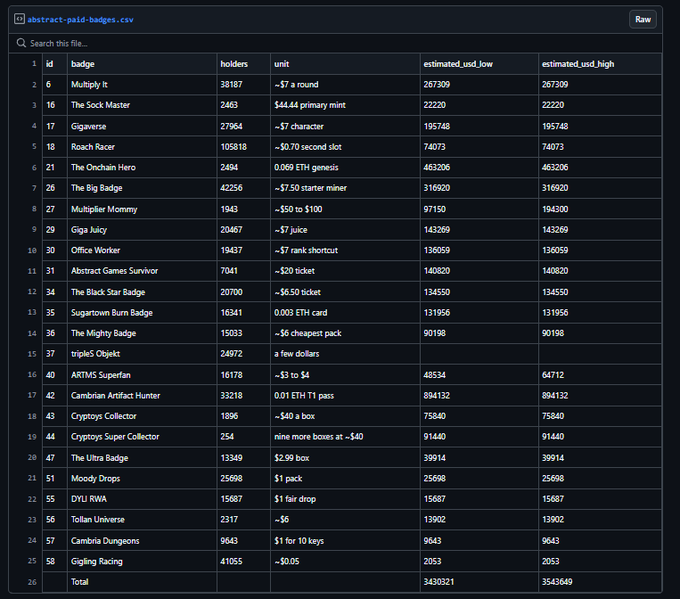
Task: Click the 'Cambria Dungeons' cell
Action: click(142, 540)
